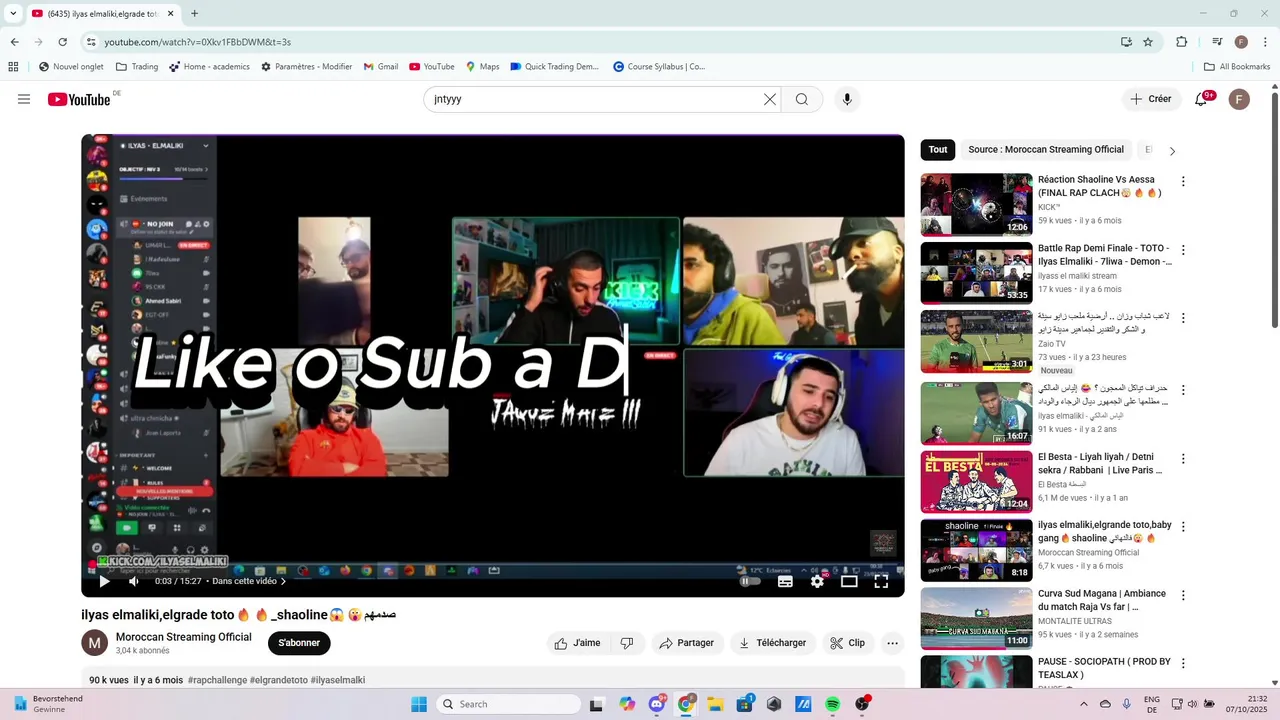The width and height of the screenshot is (1280, 720).
Task: Open the player settings gear
Action: [x=817, y=581]
